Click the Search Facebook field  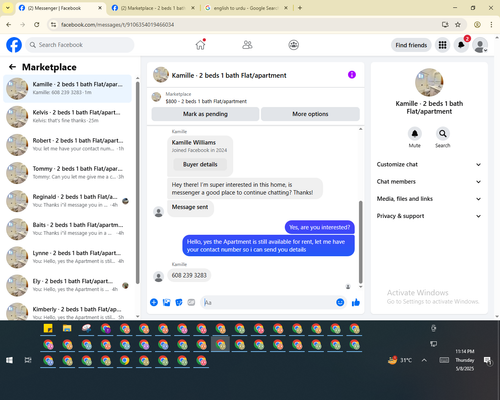pos(80,45)
